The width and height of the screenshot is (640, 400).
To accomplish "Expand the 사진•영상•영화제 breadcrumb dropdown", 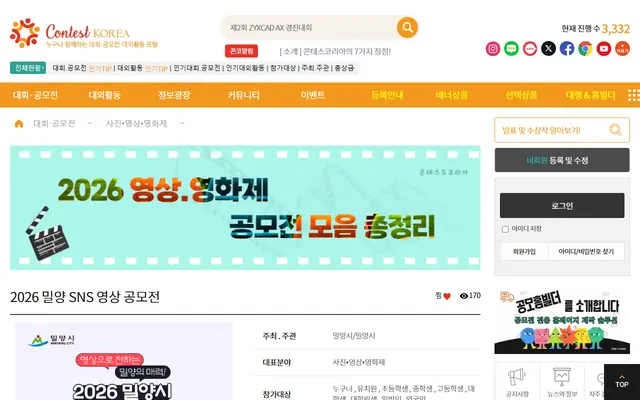I will pos(182,123).
